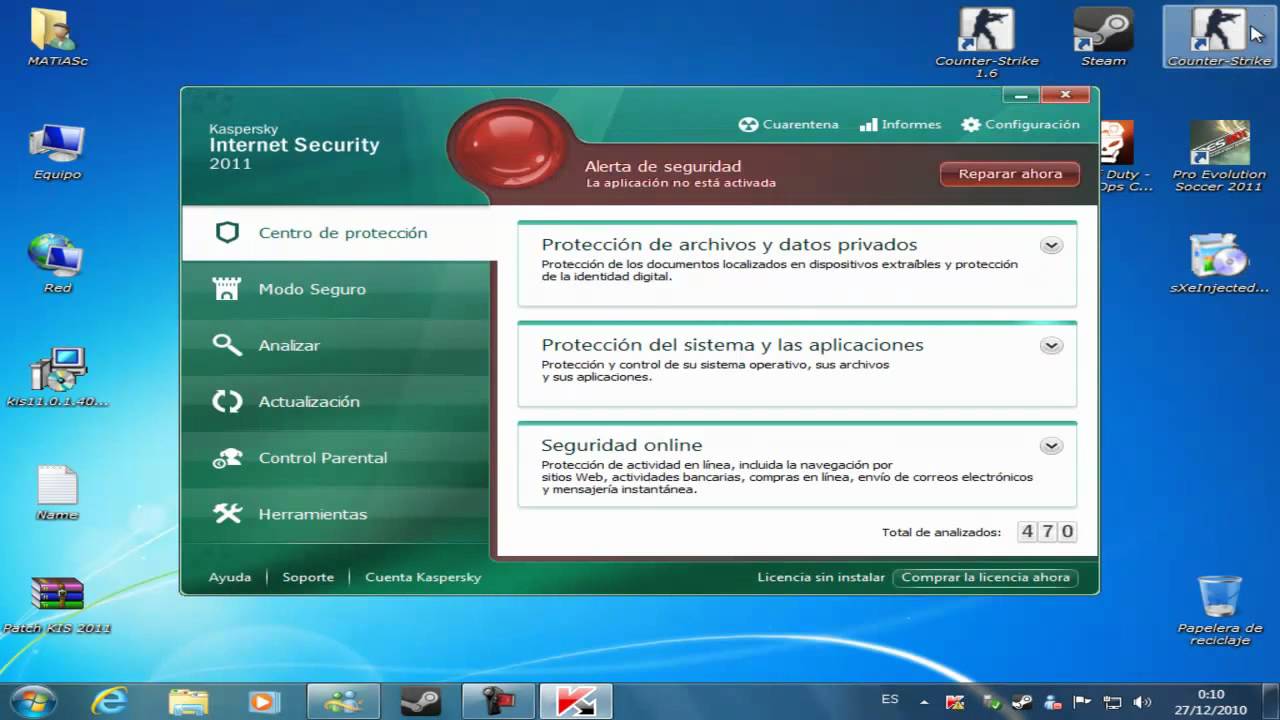Select the Patch KIS 2011 archive icon

57,606
